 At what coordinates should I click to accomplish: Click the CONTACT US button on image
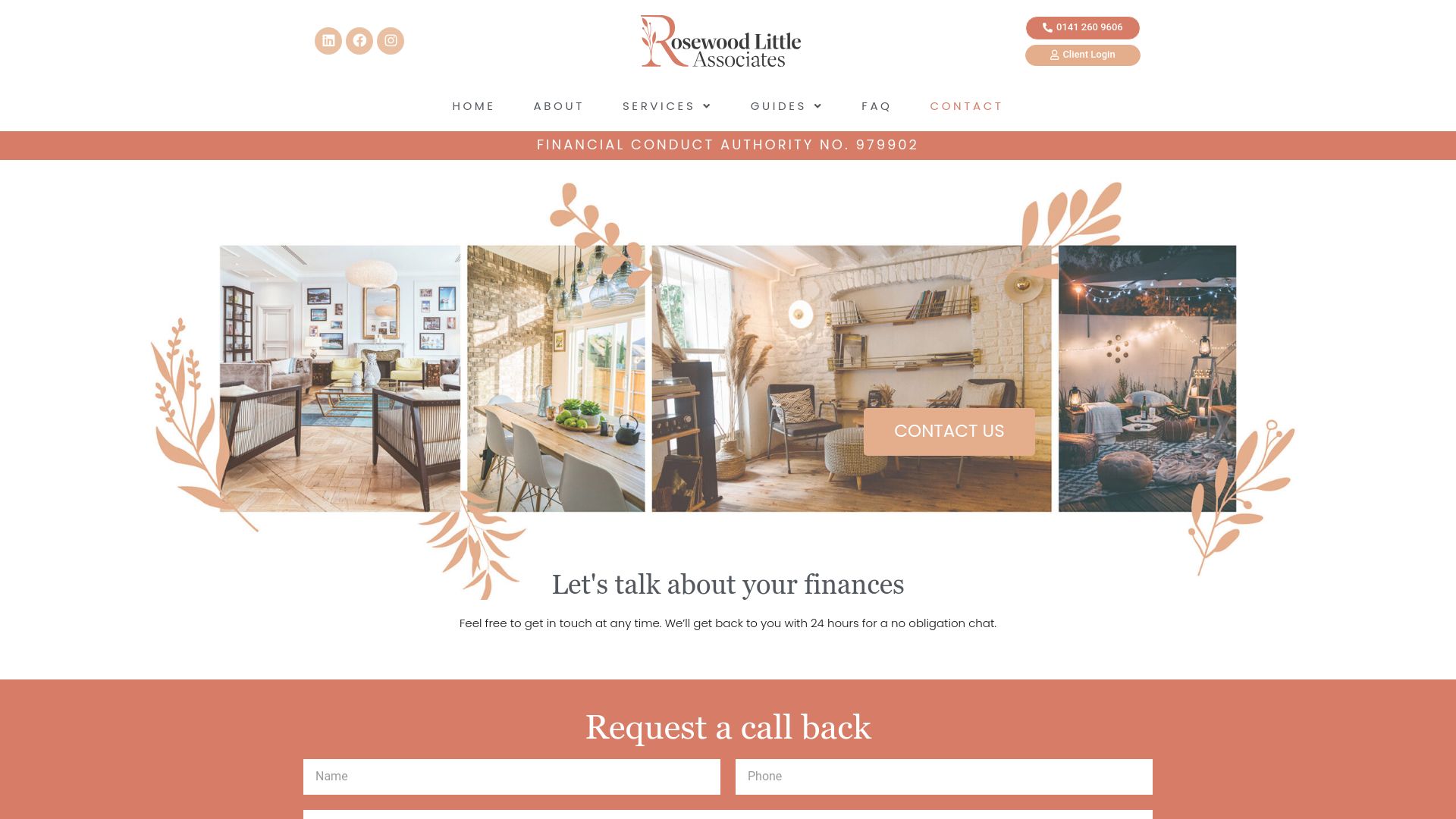[x=949, y=431]
